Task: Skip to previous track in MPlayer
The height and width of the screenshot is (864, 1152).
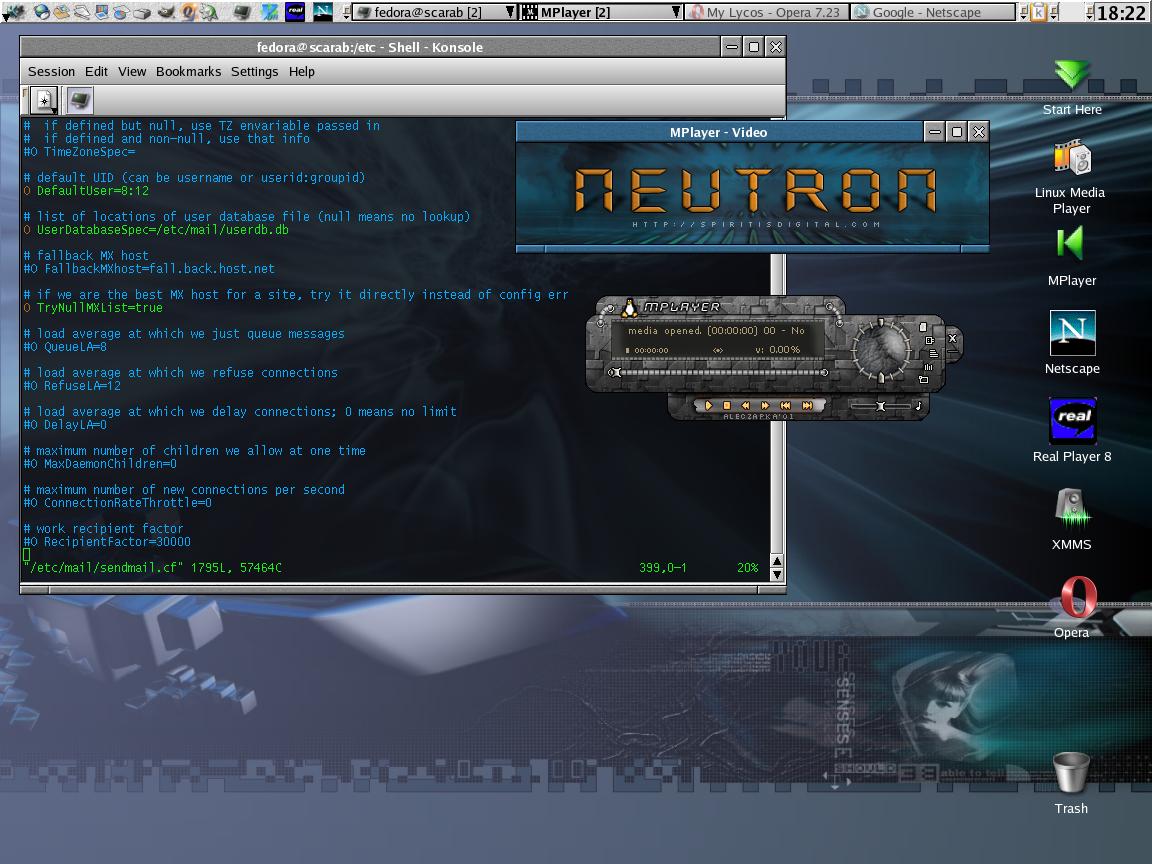Action: pos(785,406)
